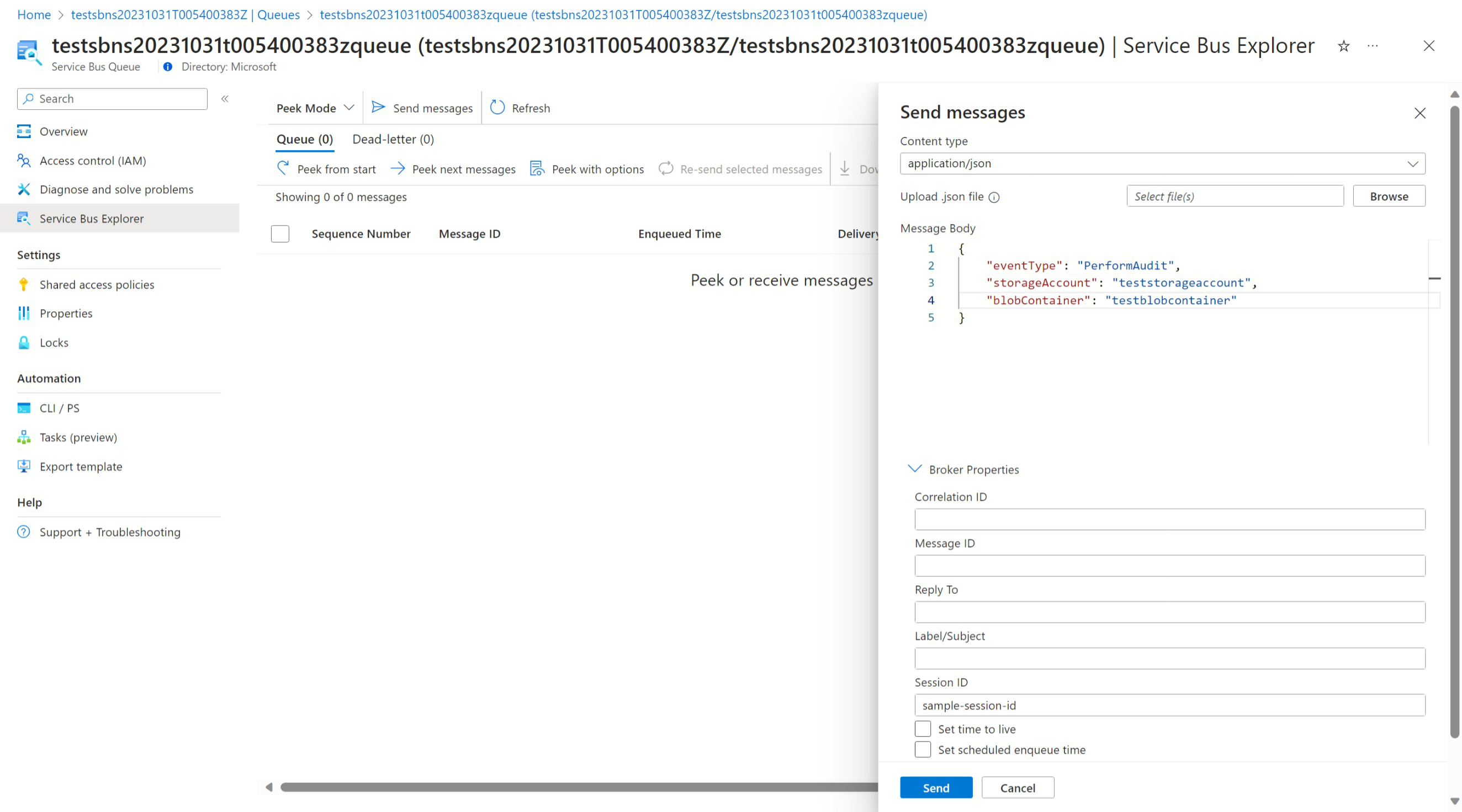The width and height of the screenshot is (1462, 812).
Task: Click the Refresh icon in toolbar
Action: (497, 108)
